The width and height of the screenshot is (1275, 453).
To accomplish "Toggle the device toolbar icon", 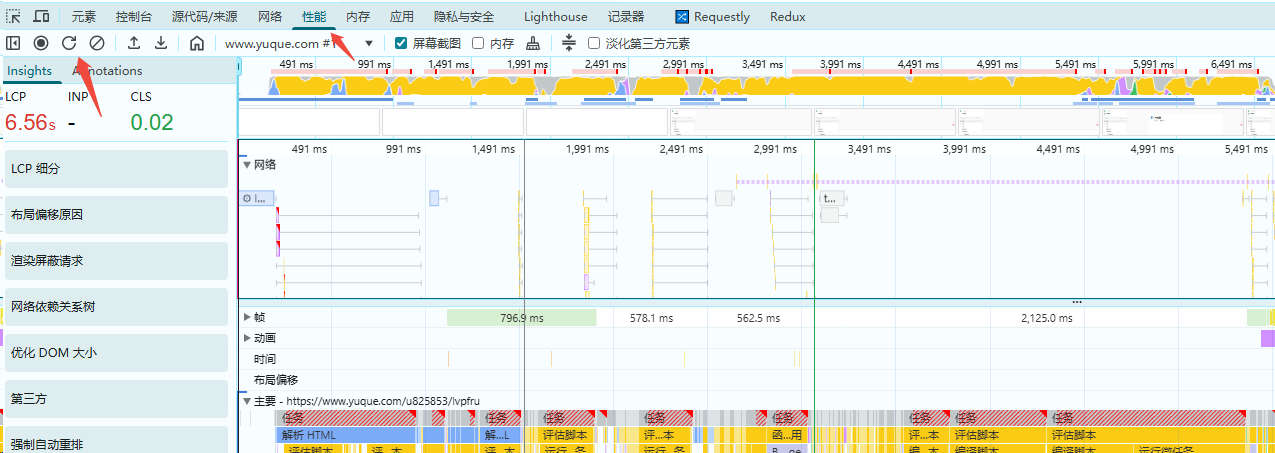I will [x=42, y=17].
